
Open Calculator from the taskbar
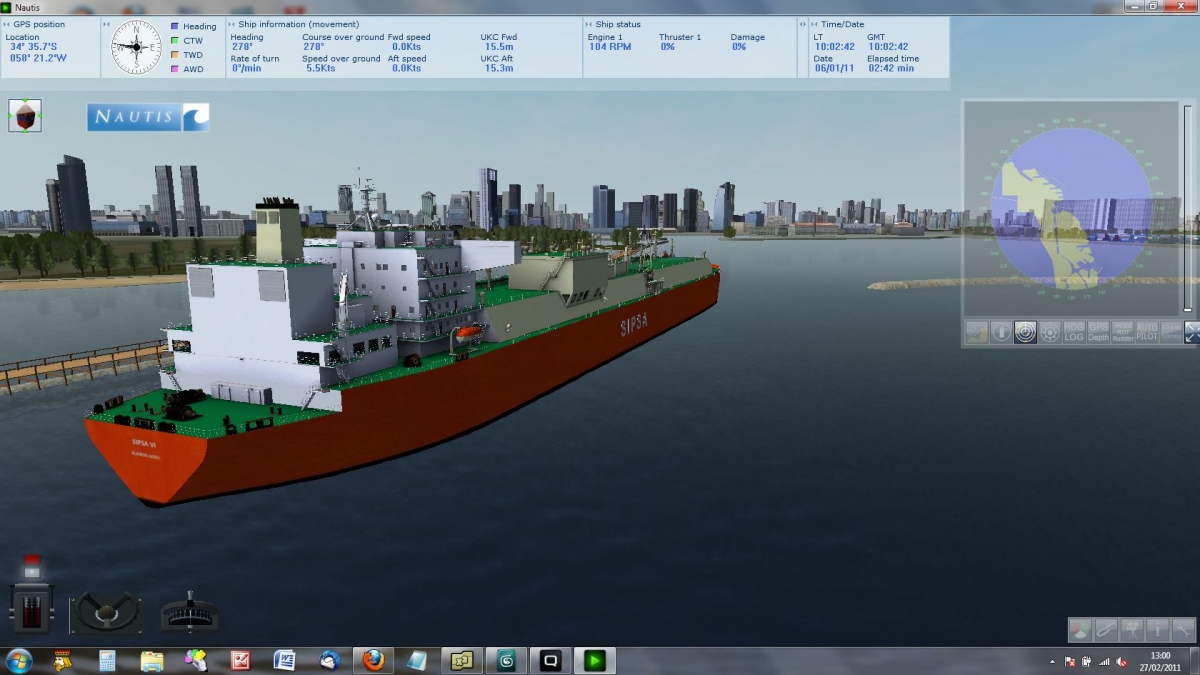[107, 661]
